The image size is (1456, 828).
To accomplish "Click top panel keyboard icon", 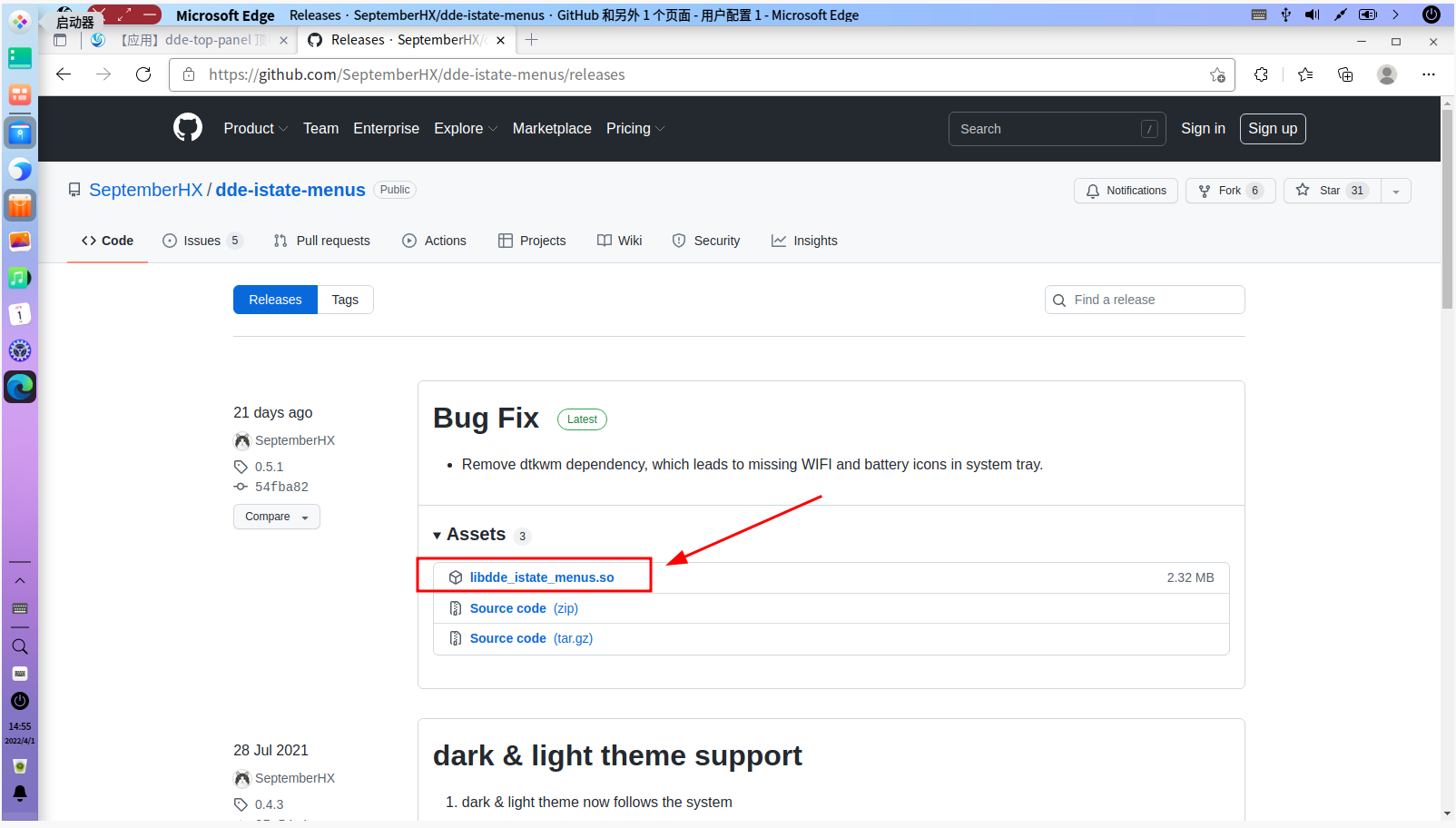I will (1259, 15).
